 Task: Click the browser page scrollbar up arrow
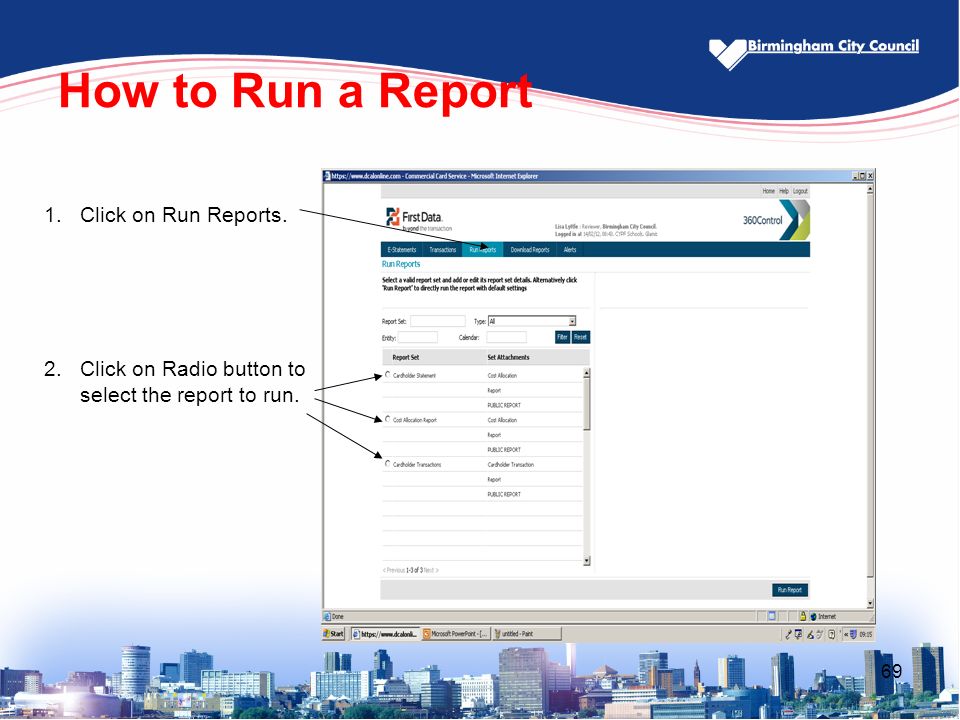click(870, 189)
